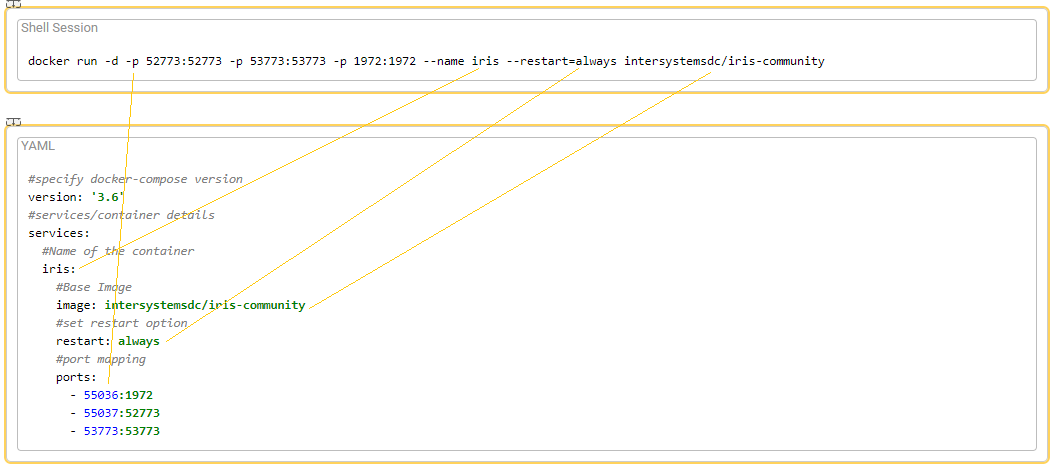Click the iris: container key in YAML
Image resolution: width=1063 pixels, height=473 pixels.
[58, 269]
